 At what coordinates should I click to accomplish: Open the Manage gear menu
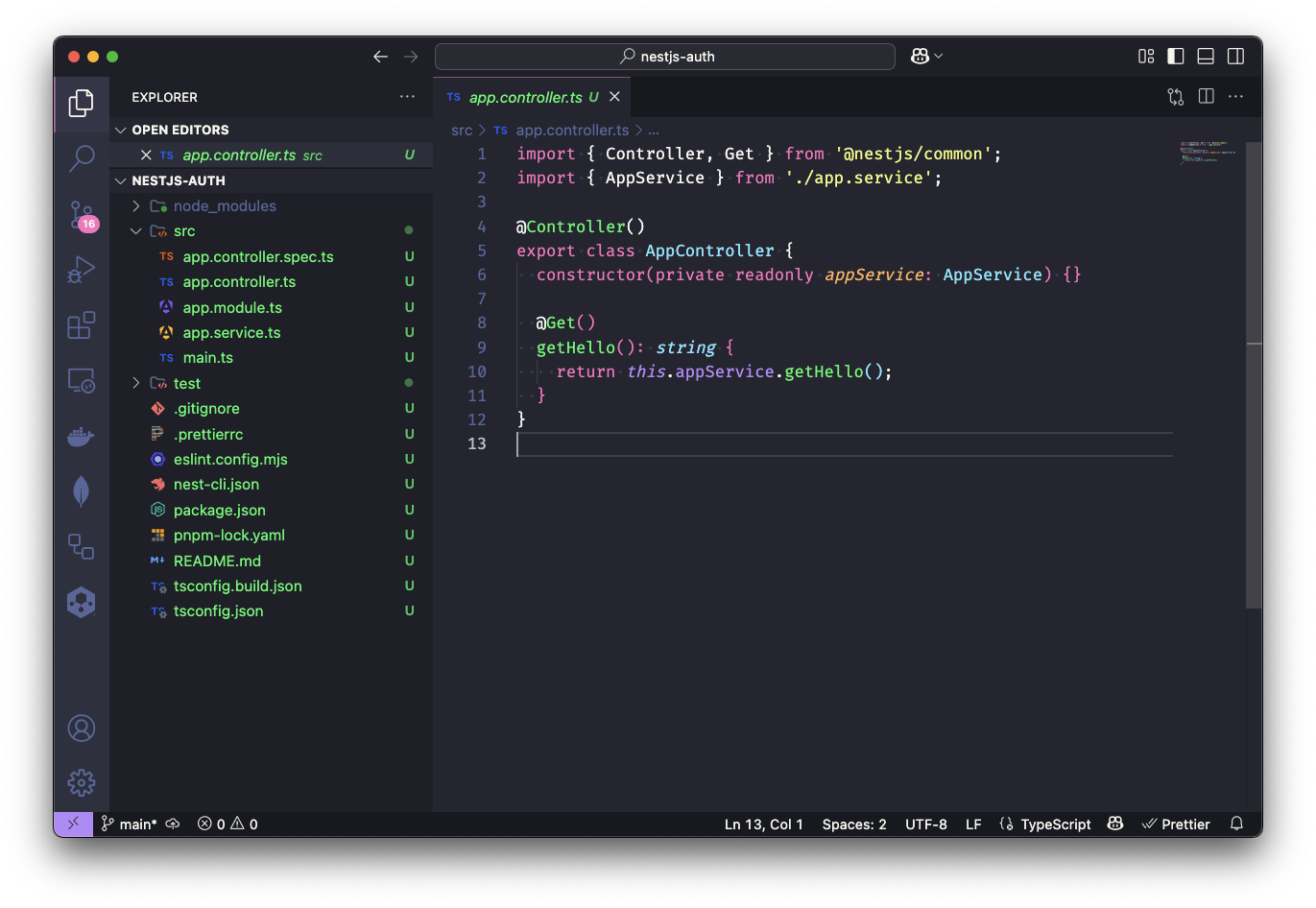coord(82,782)
